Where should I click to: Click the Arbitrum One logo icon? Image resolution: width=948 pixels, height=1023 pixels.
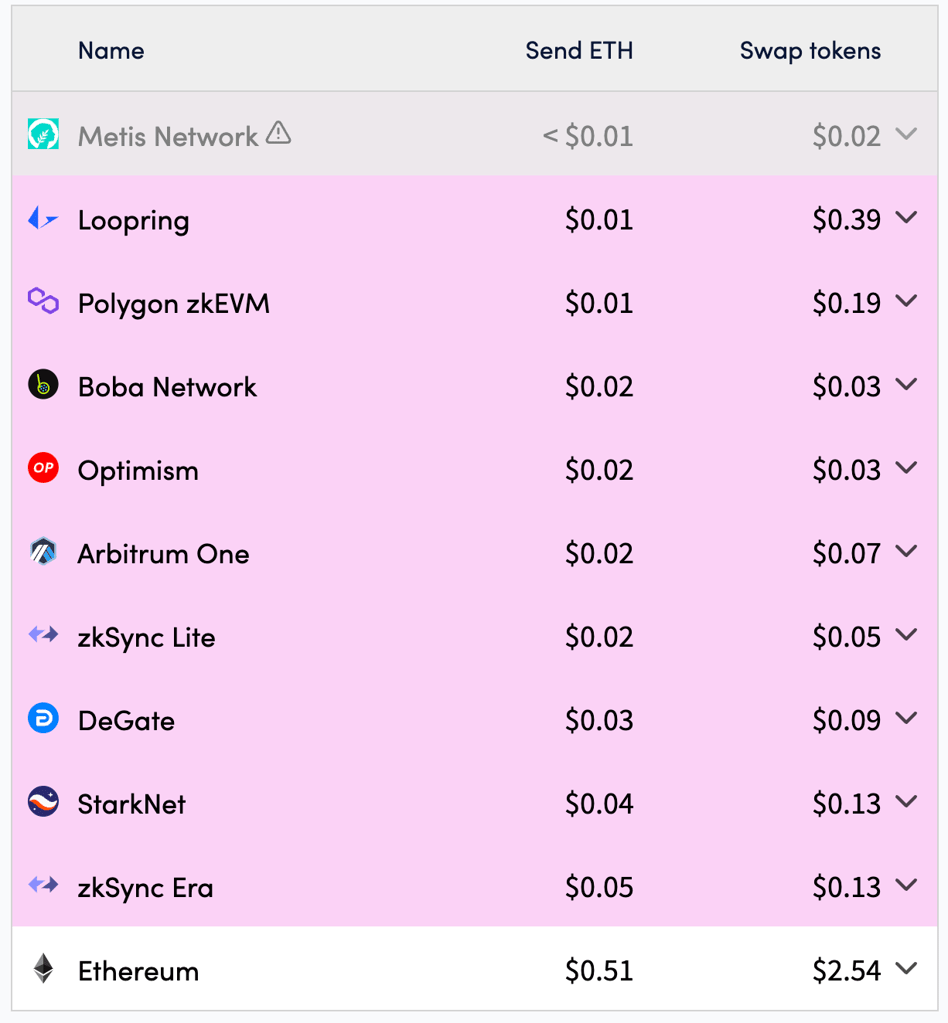(43, 552)
